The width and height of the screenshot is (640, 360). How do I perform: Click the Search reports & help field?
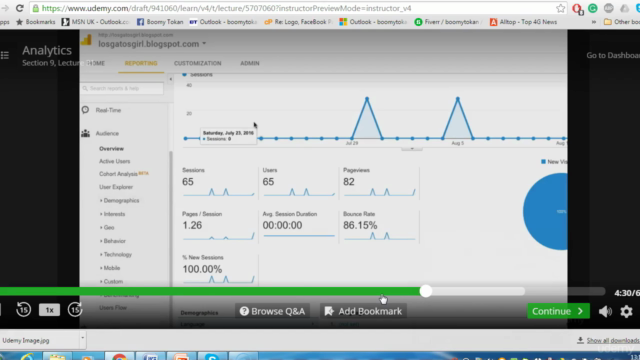122,88
